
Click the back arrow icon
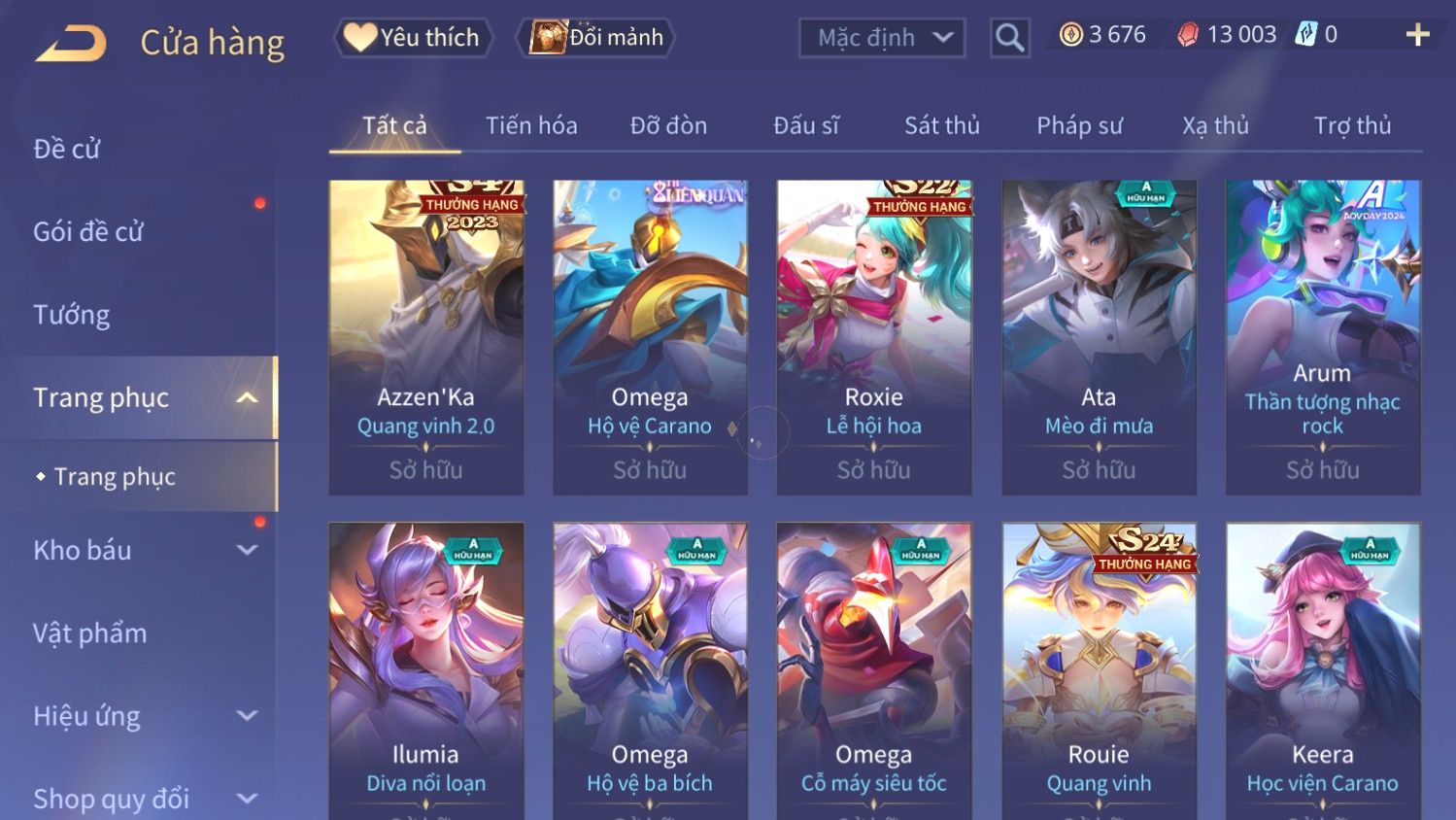point(71,43)
